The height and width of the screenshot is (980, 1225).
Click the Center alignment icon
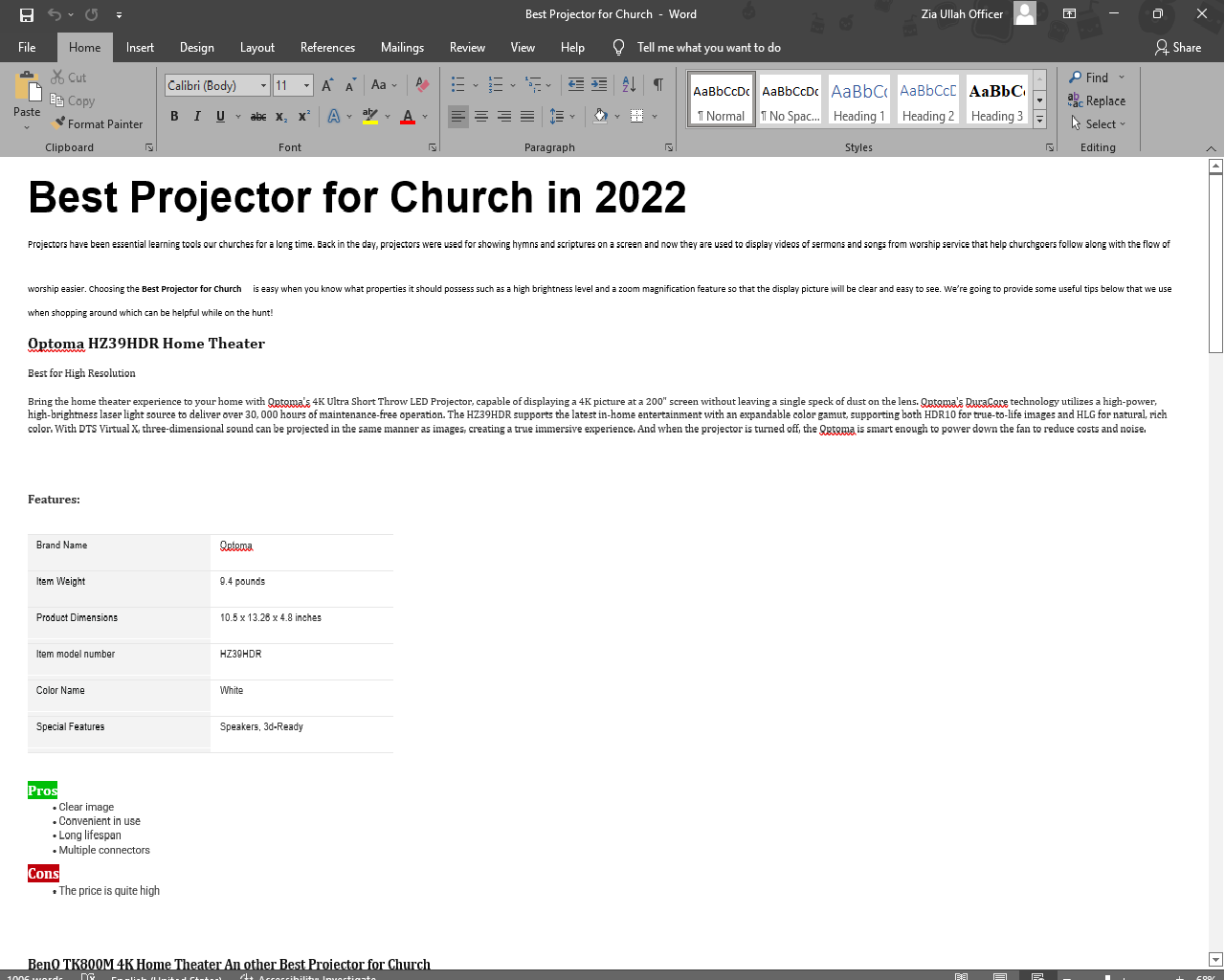481,117
